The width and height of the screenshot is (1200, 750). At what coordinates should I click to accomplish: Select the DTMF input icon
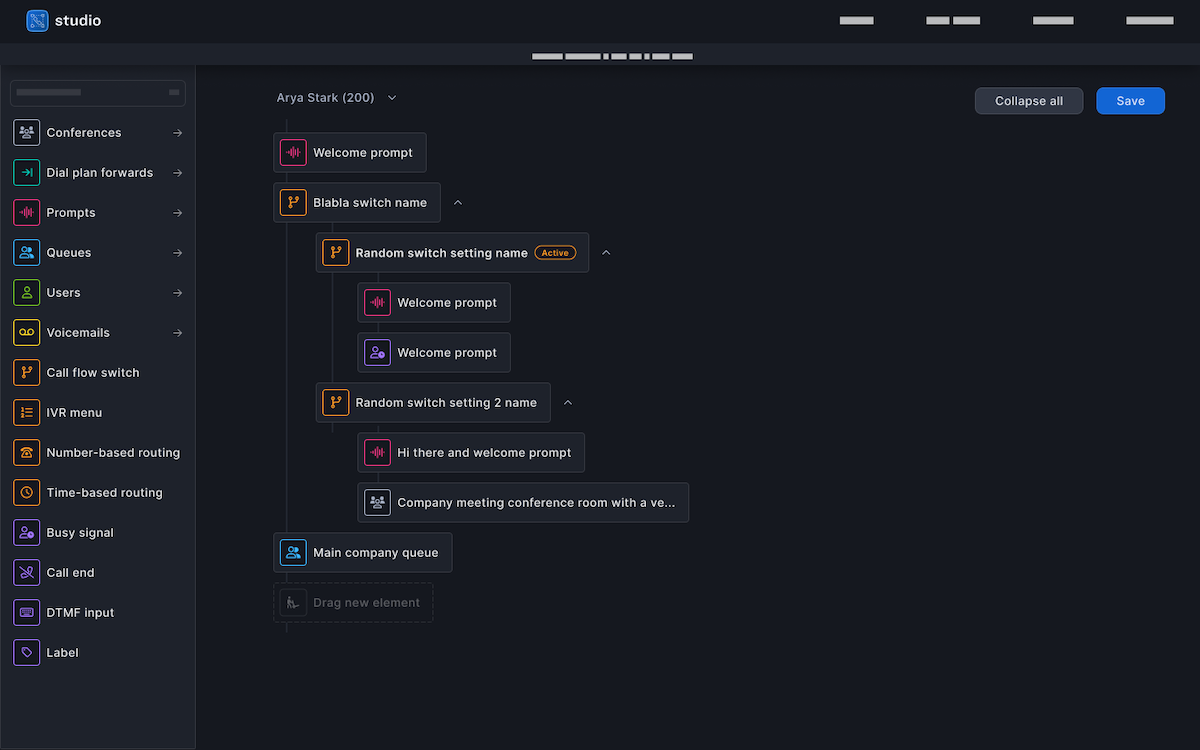(26, 612)
